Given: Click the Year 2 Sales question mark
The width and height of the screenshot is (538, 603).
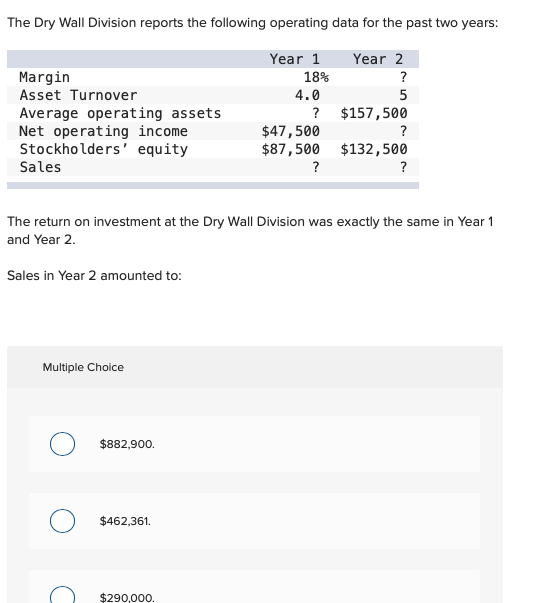Looking at the screenshot, I should coord(403,167).
